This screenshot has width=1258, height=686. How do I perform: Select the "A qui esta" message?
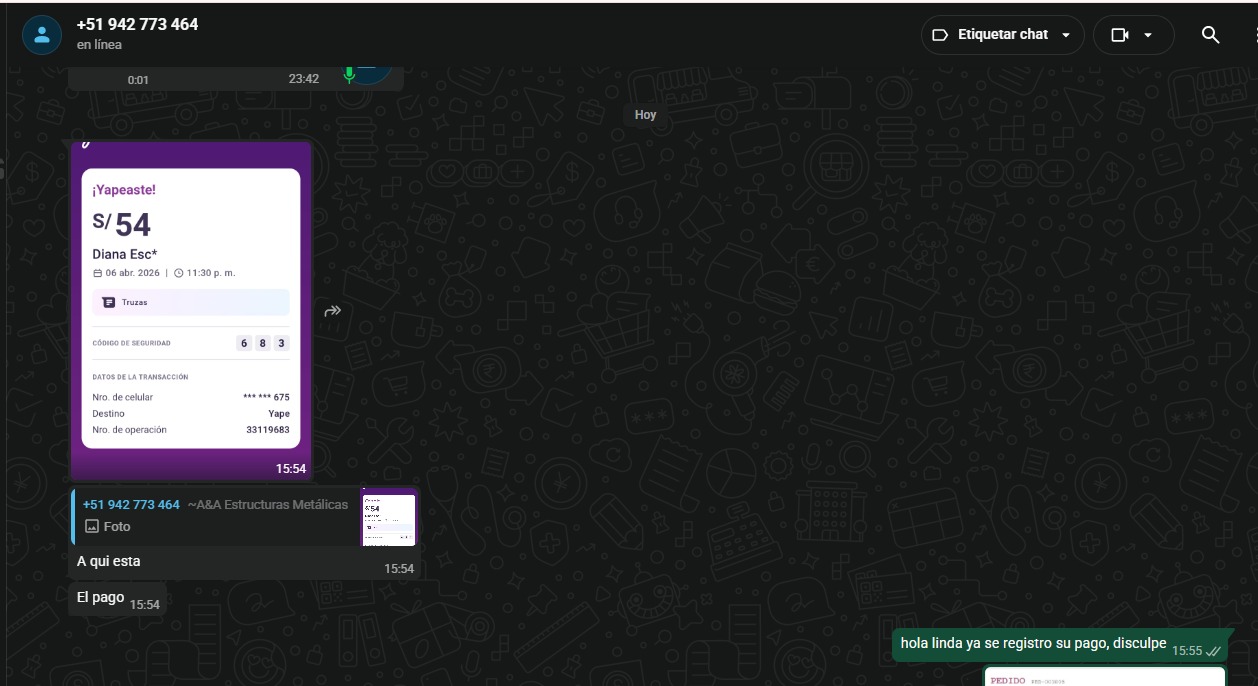tap(109, 562)
